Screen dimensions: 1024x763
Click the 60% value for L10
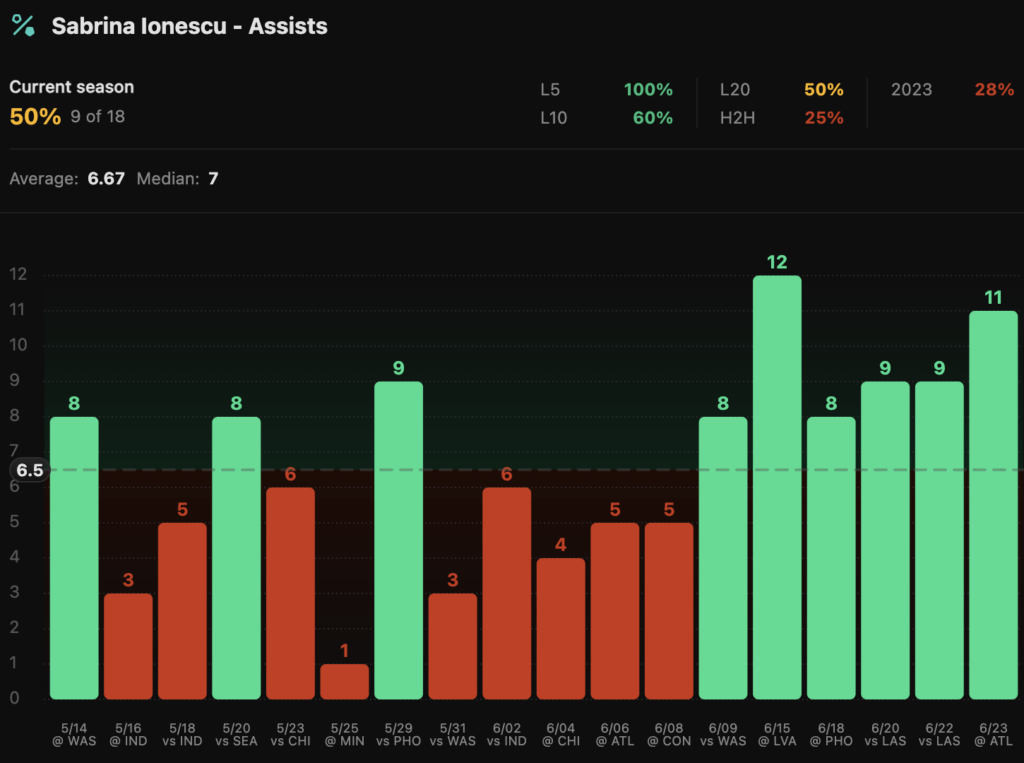click(652, 118)
